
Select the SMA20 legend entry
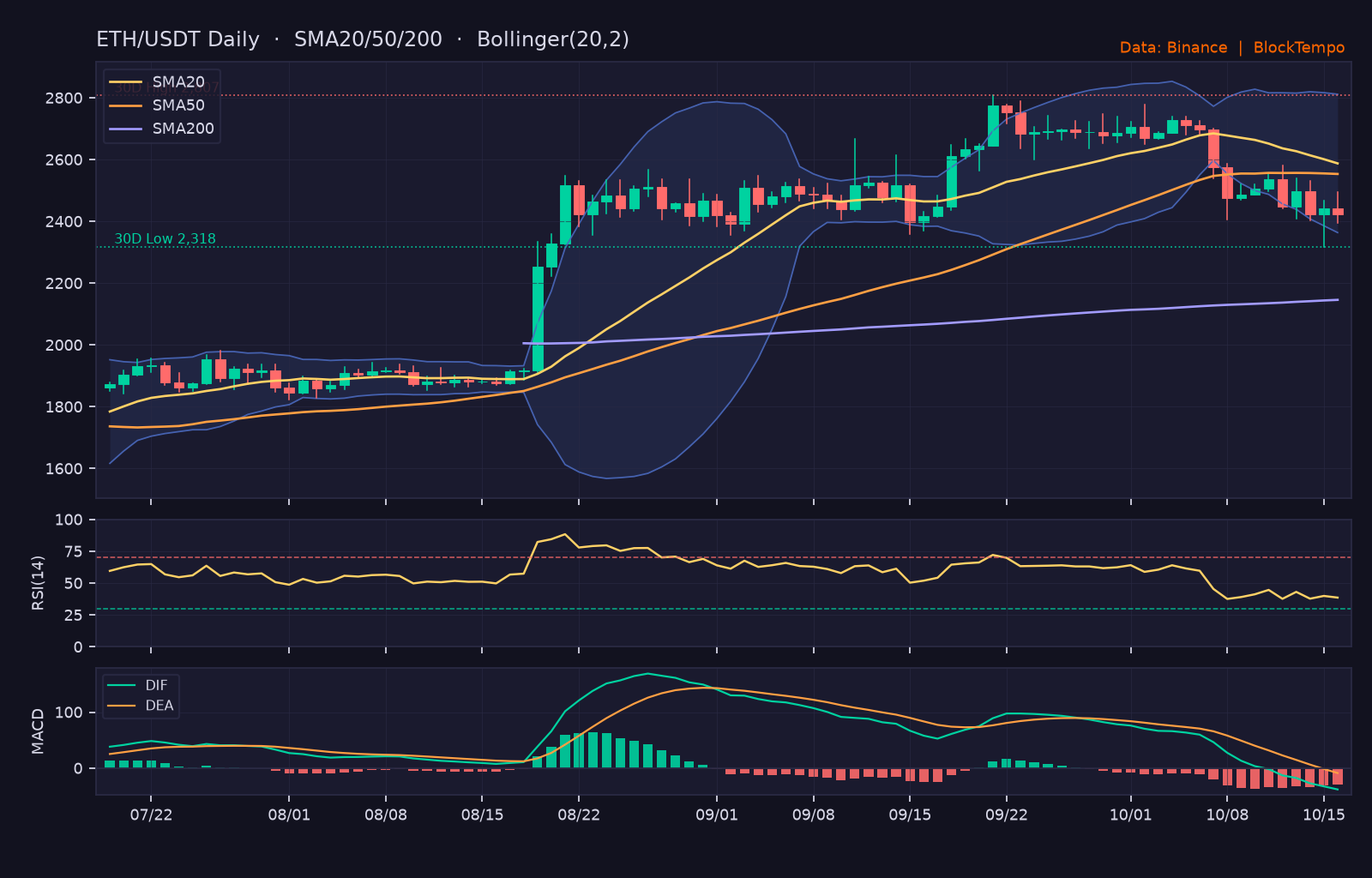click(x=158, y=82)
